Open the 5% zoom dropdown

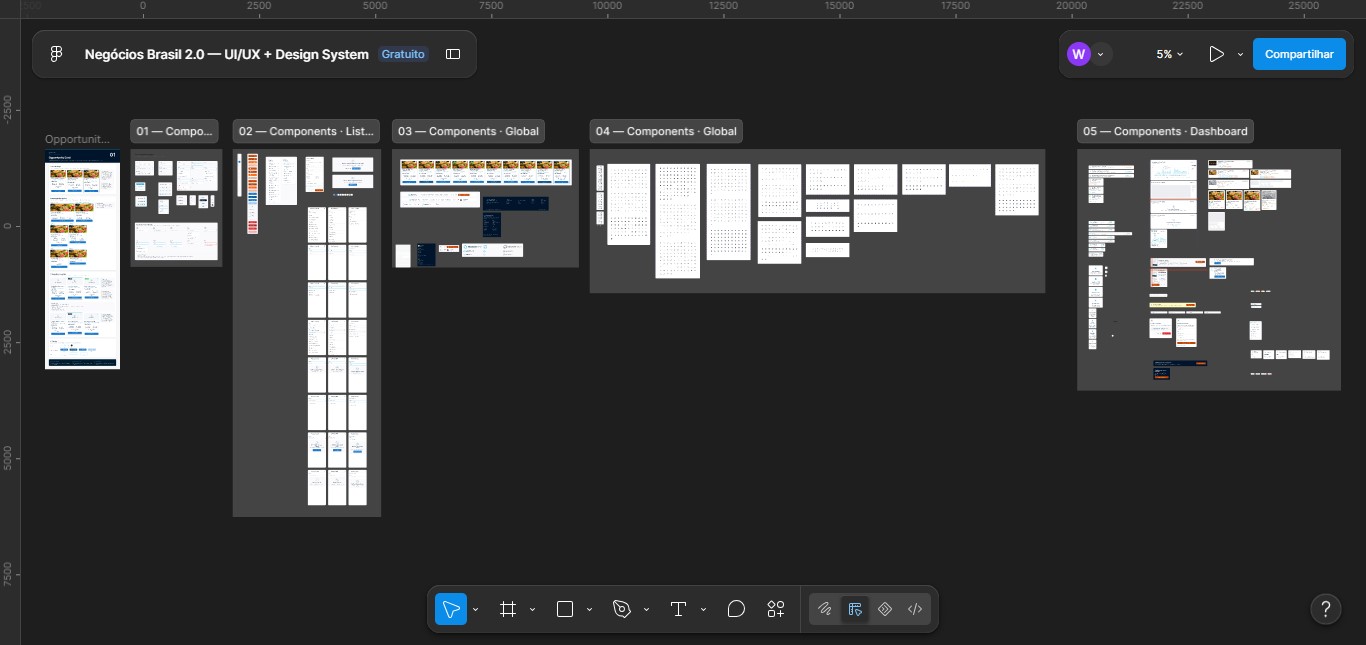click(x=1169, y=54)
